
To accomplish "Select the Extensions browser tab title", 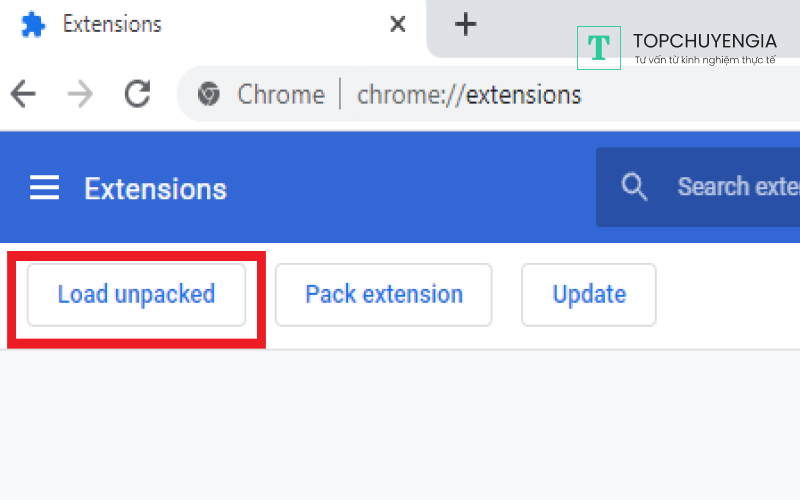I will (x=112, y=24).
